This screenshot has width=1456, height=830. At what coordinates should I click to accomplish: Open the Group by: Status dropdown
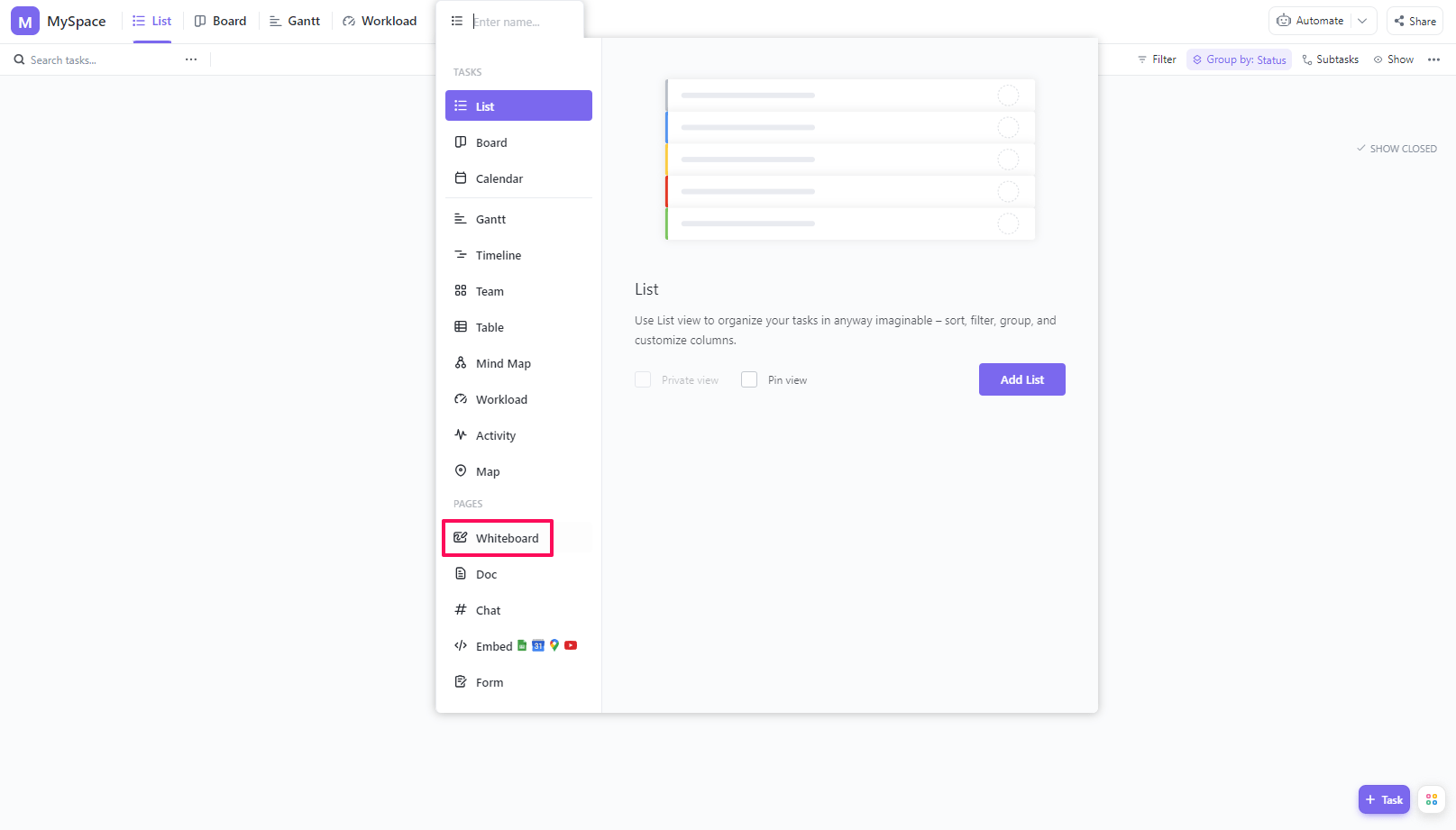click(x=1239, y=59)
